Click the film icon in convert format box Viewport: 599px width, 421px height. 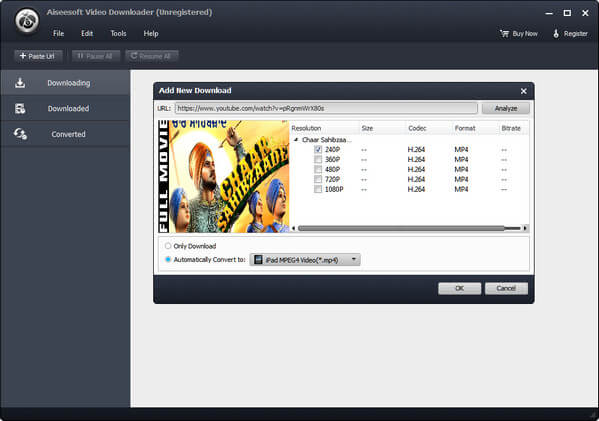coord(258,260)
